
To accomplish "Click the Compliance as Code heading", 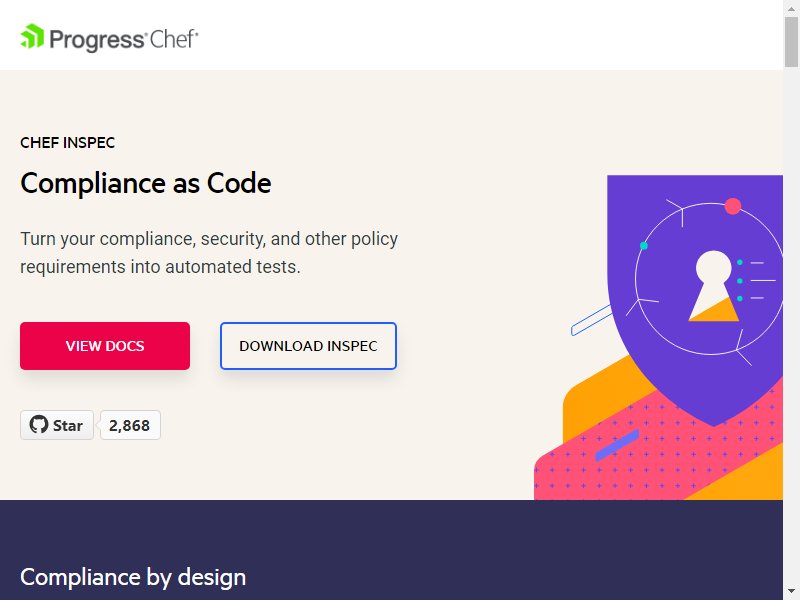I will 146,183.
